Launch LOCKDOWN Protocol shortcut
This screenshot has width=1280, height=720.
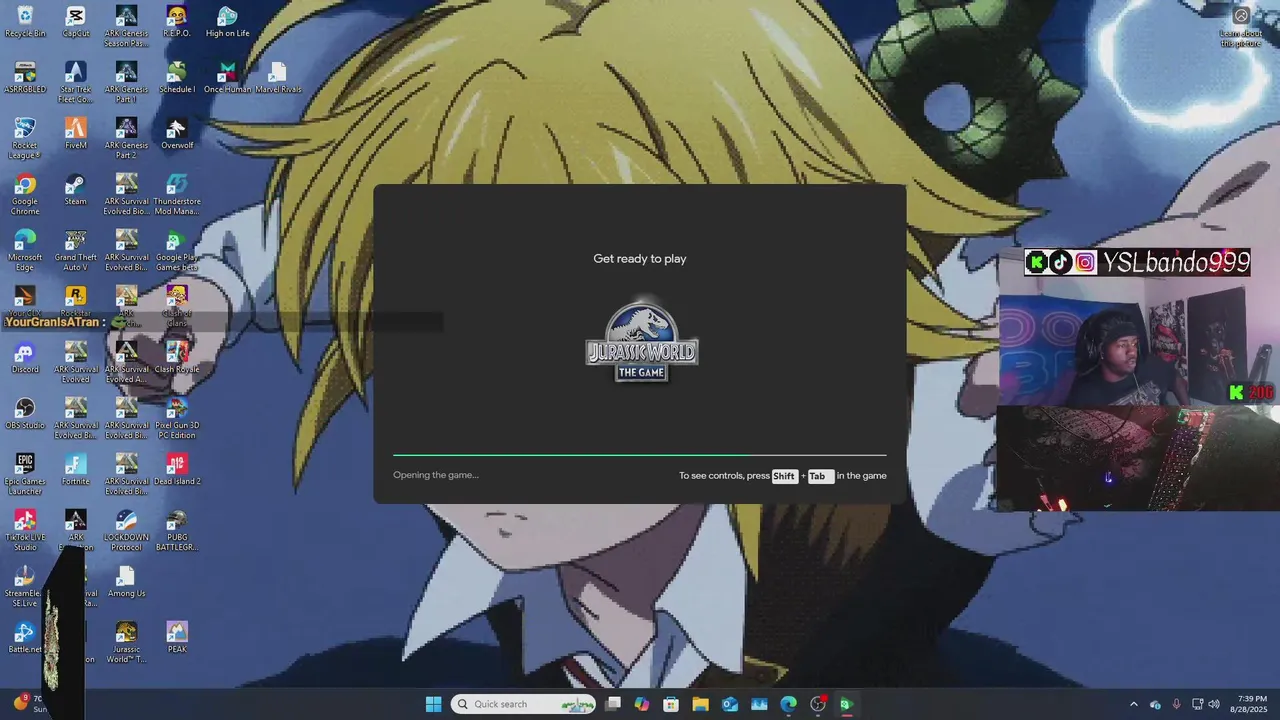[126, 530]
